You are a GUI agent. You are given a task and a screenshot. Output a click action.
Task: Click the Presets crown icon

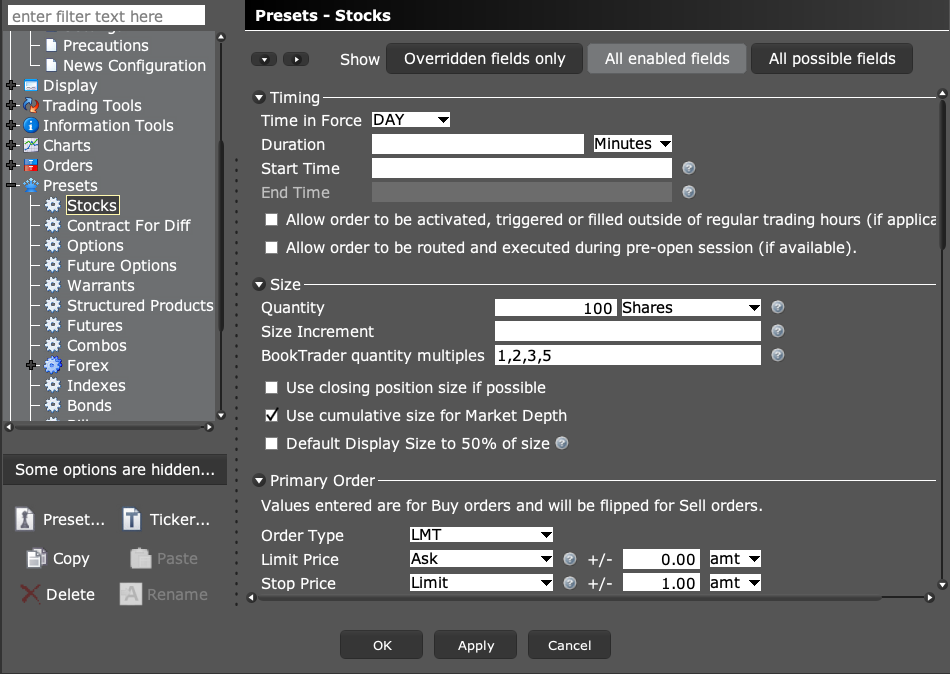pyautogui.click(x=31, y=185)
